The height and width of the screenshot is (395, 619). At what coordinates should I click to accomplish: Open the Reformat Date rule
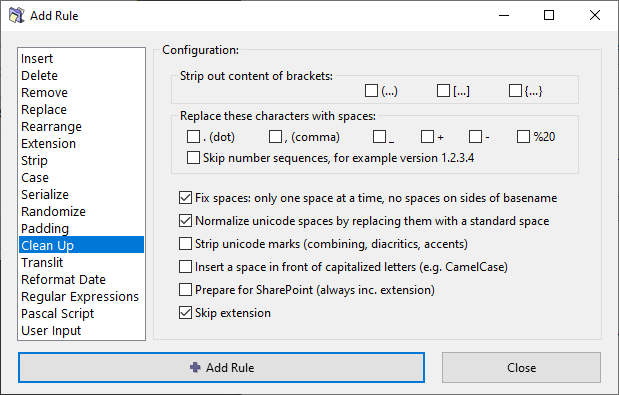click(x=81, y=279)
